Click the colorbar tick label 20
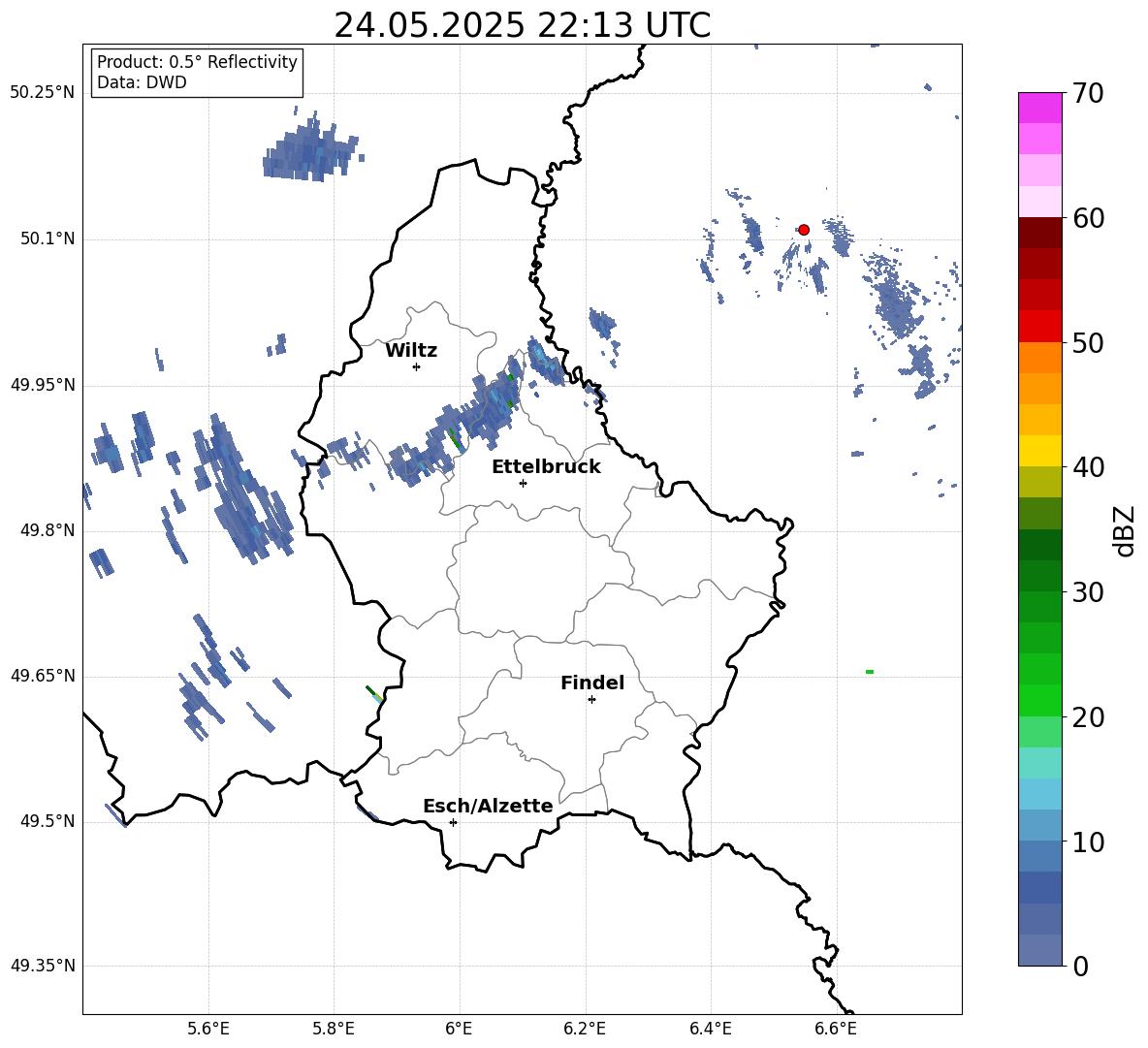The image size is (1148, 1048). coord(1088,717)
